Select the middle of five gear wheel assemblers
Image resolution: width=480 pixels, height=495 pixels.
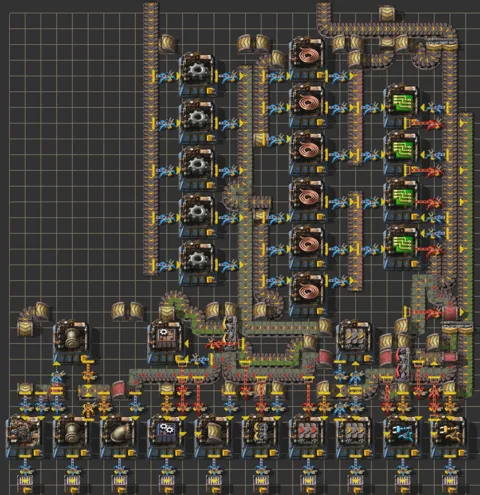(197, 168)
